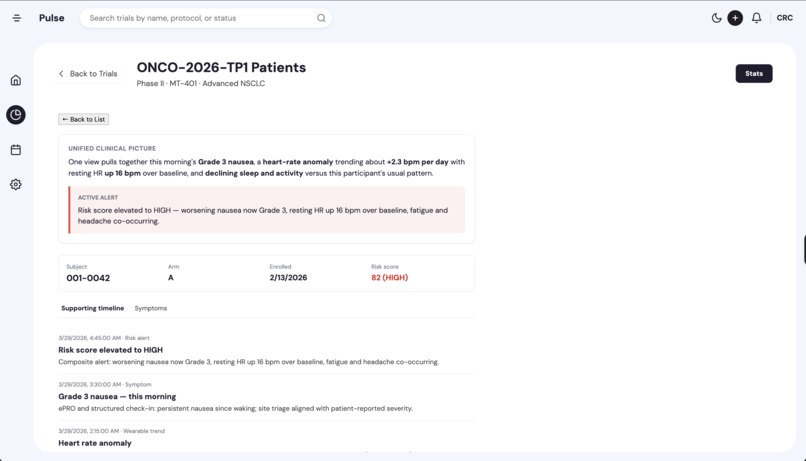Open the hamburger menu icon
806x461 pixels.
(x=16, y=18)
